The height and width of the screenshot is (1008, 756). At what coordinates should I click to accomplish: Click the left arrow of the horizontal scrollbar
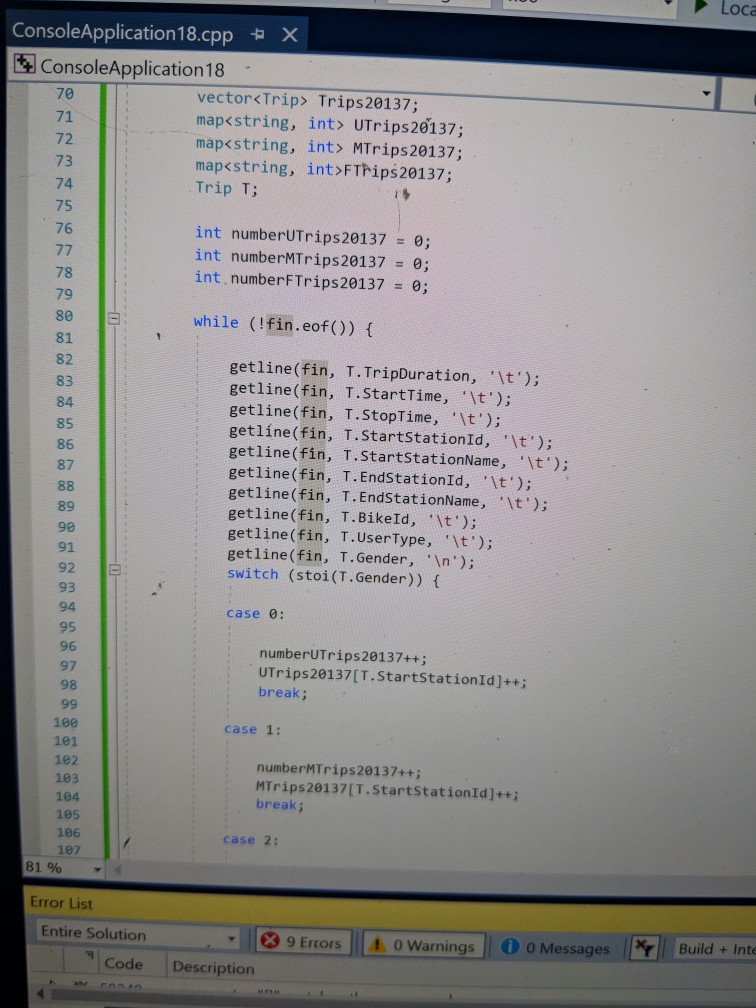coord(40,994)
